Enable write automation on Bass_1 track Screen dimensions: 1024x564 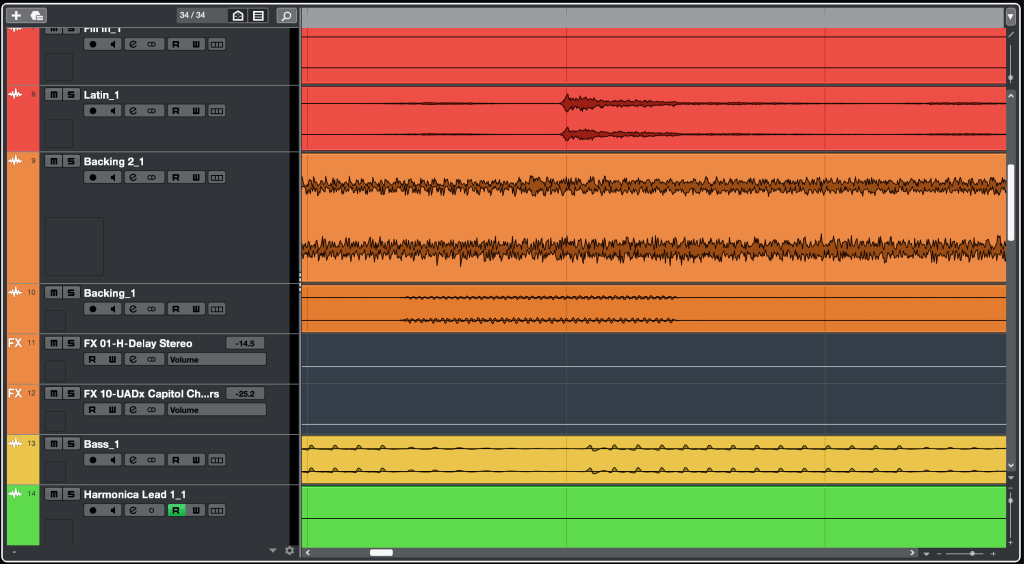point(196,460)
